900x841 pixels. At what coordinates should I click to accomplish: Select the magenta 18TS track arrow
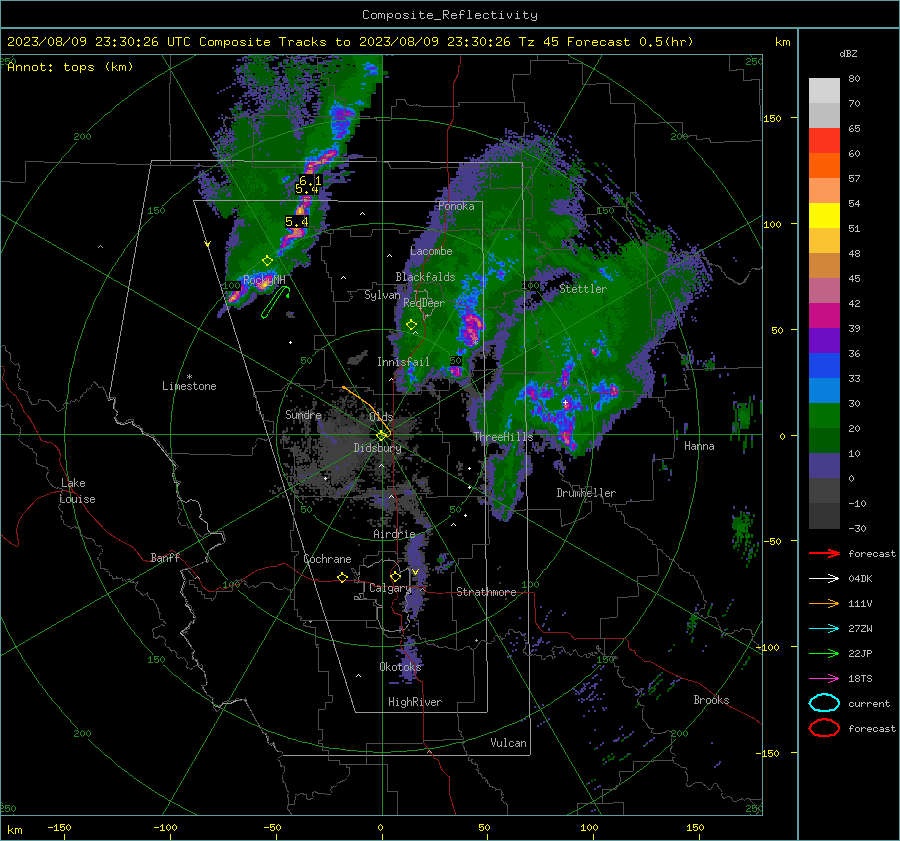[x=824, y=679]
